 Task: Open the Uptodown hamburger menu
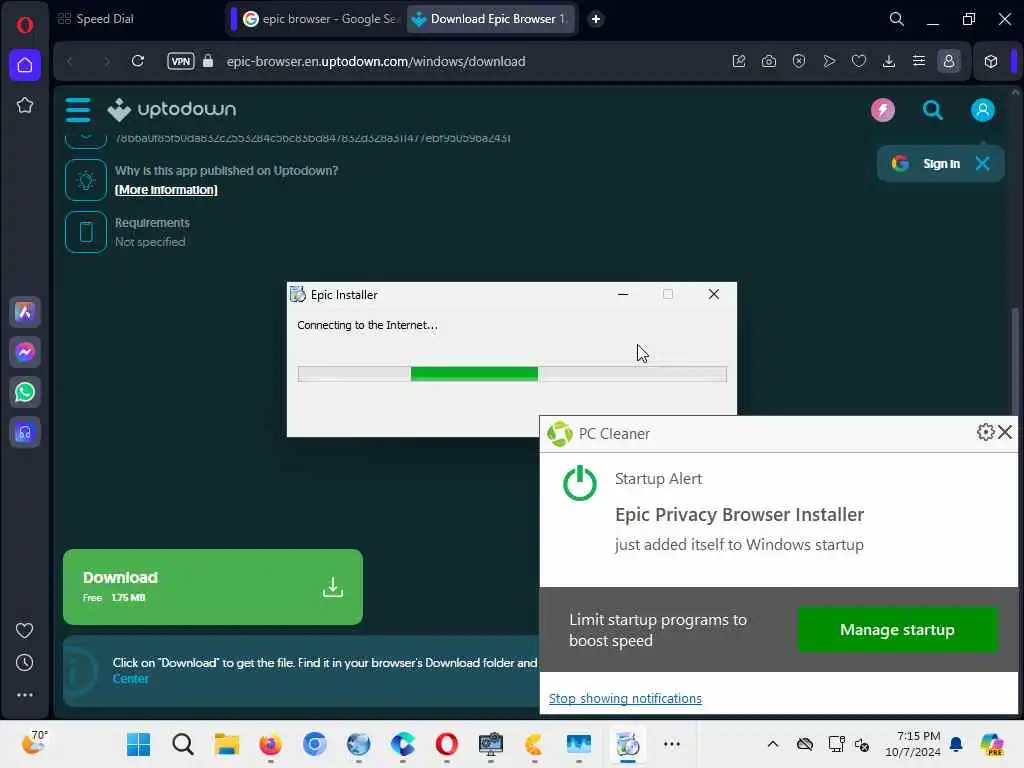click(78, 110)
